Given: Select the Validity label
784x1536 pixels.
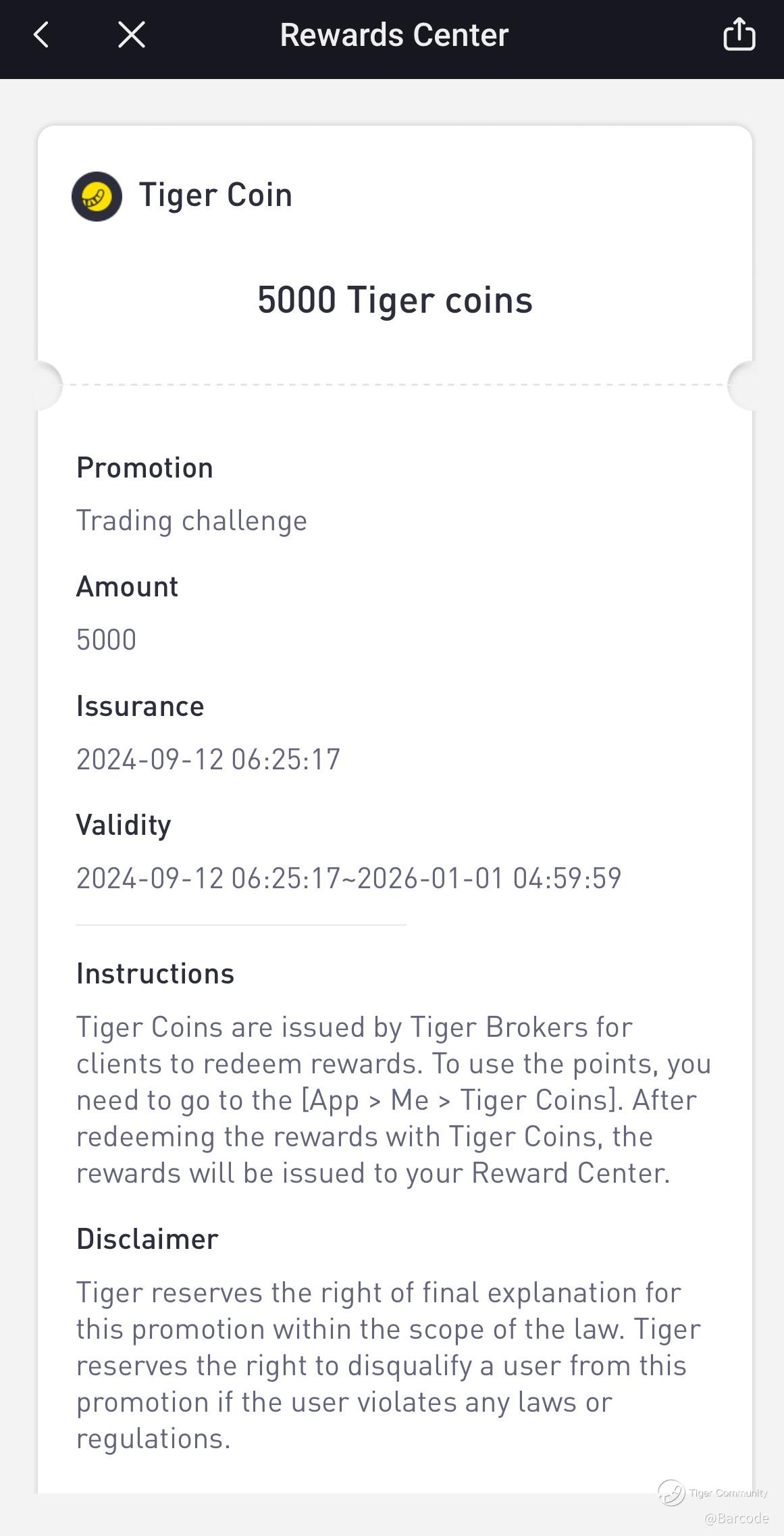Looking at the screenshot, I should click(124, 825).
